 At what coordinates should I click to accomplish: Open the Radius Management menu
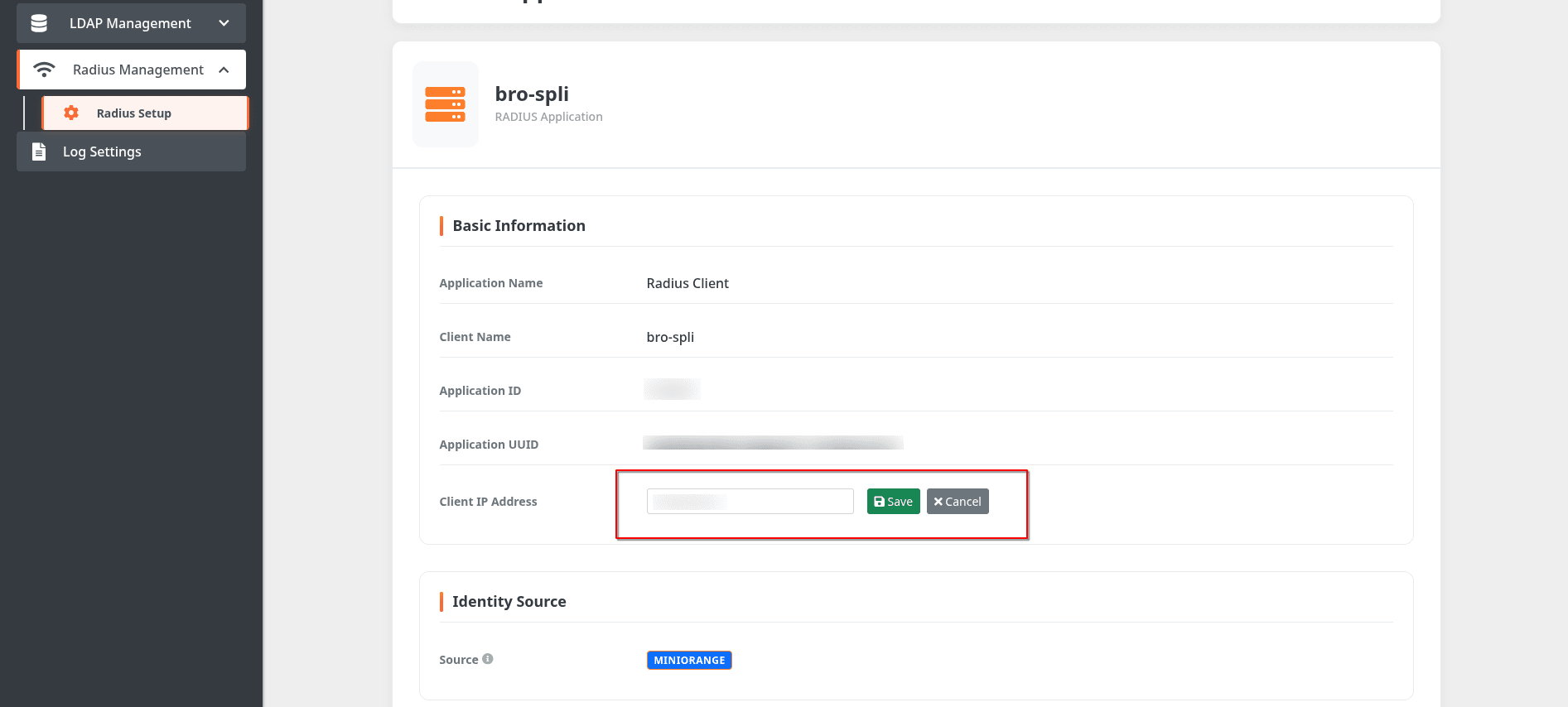[x=131, y=70]
